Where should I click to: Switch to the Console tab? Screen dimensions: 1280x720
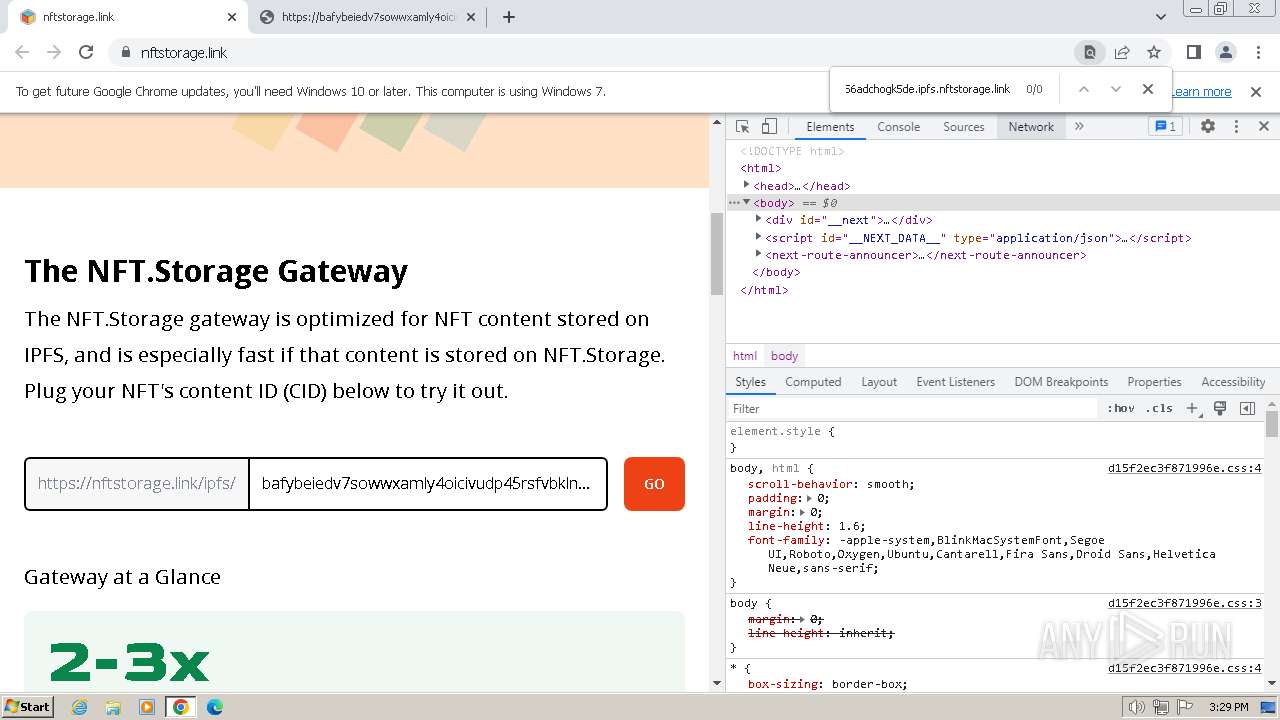click(x=898, y=127)
